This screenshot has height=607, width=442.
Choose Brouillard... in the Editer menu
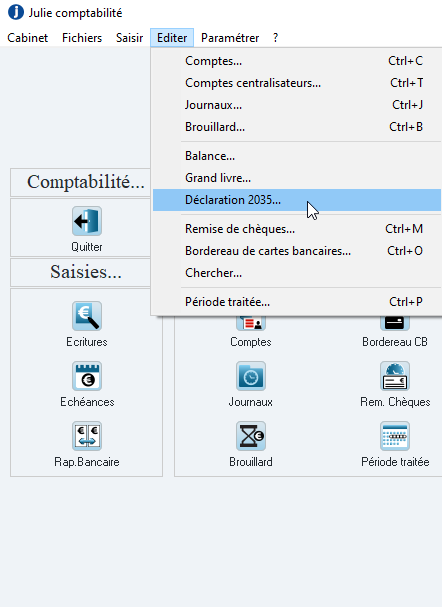tap(297, 127)
